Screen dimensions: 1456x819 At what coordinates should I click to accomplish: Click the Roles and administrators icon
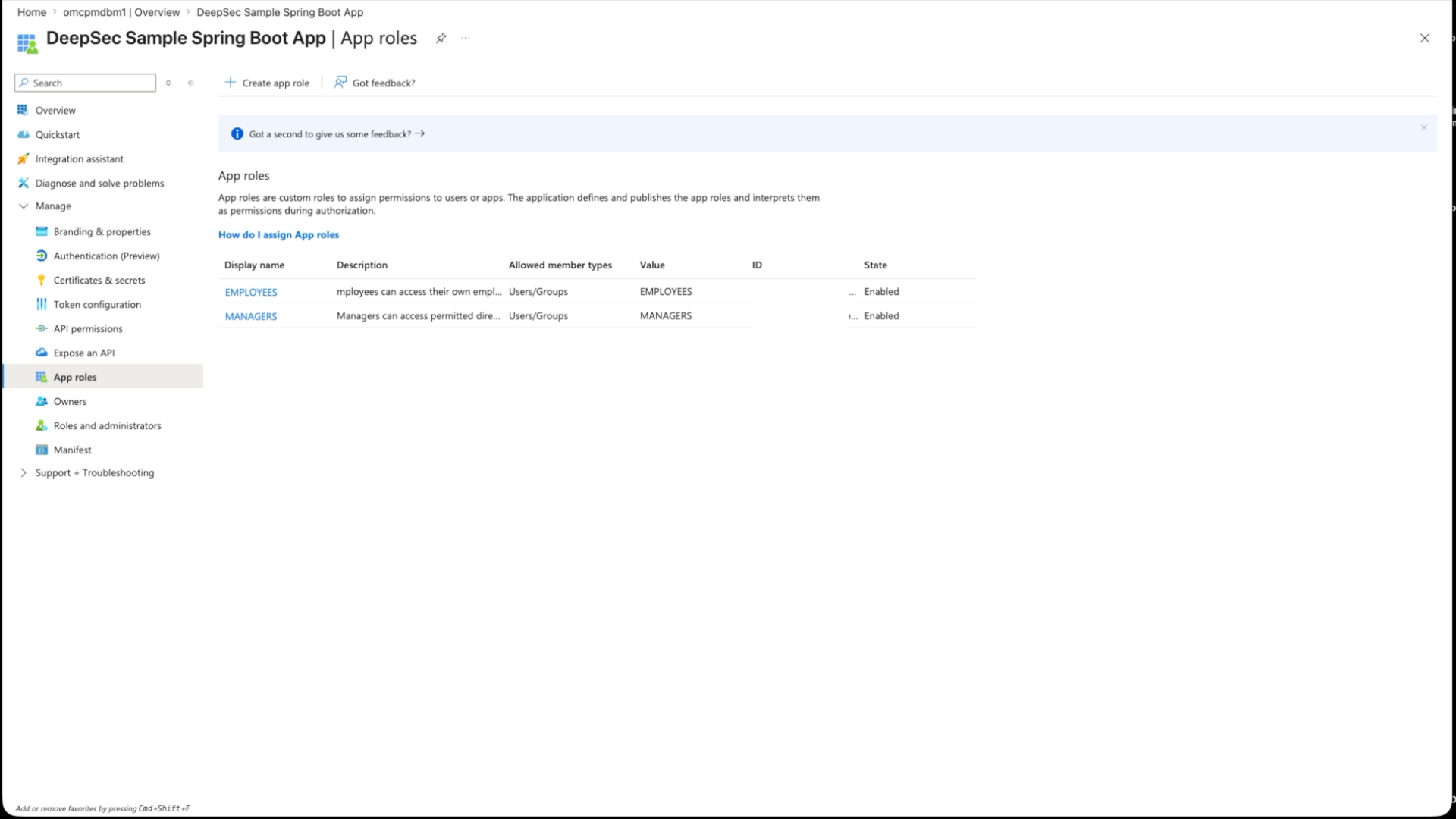pos(42,425)
